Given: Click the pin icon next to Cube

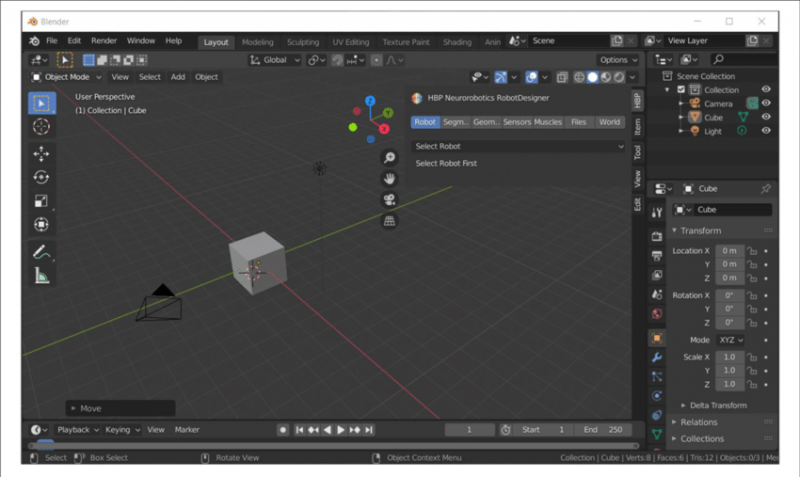Looking at the screenshot, I should pos(765,189).
